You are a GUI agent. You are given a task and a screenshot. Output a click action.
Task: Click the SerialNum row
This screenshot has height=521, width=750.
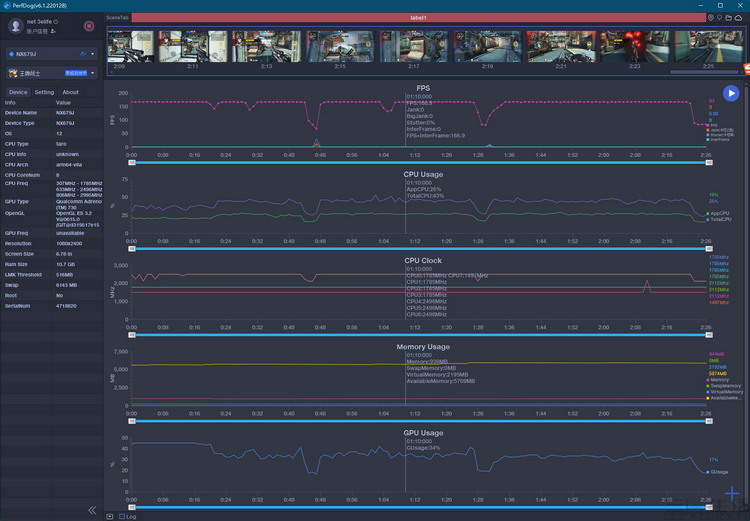52,306
